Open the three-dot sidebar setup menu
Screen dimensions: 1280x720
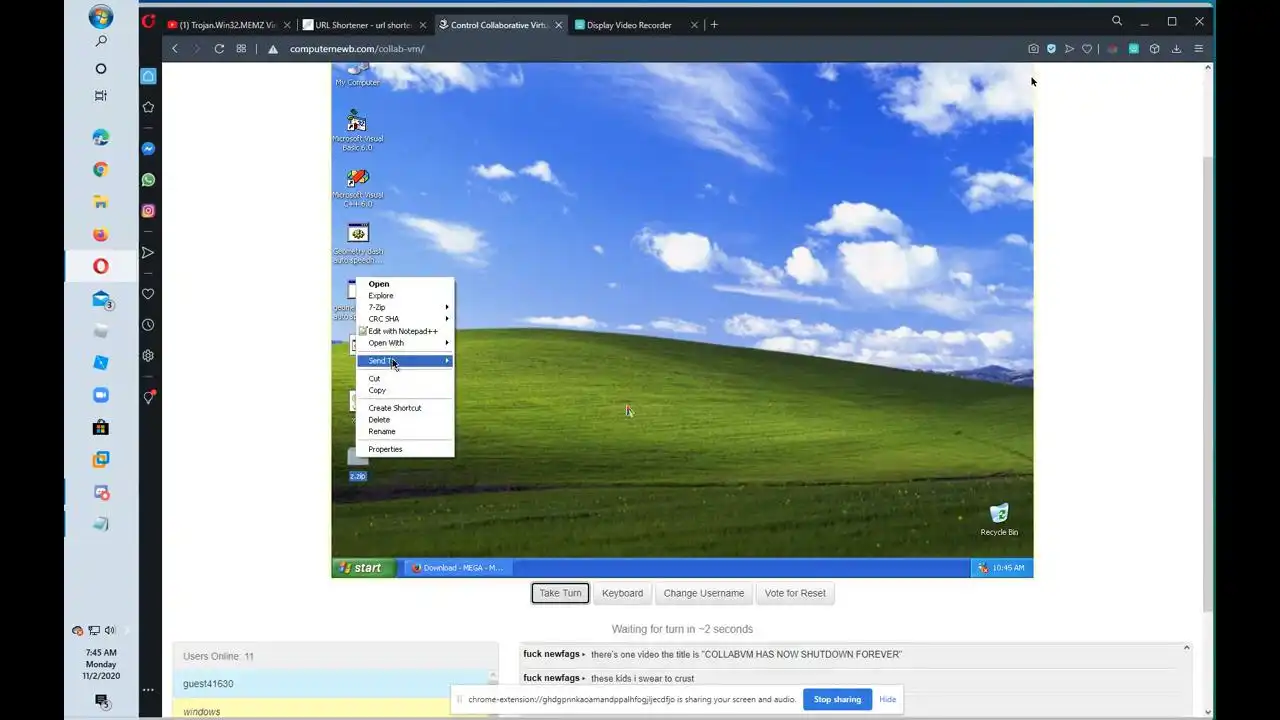[x=148, y=689]
